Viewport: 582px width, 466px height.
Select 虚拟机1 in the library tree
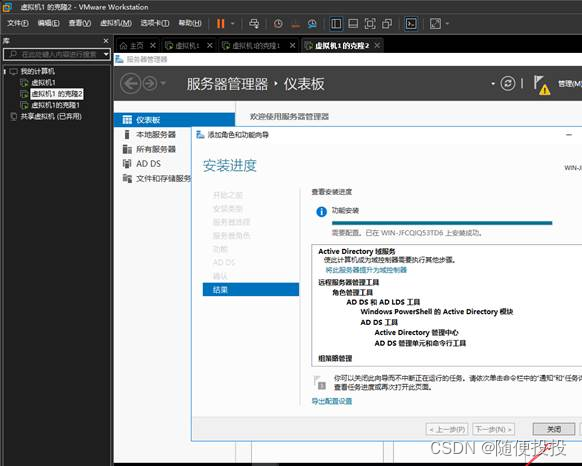pos(43,82)
